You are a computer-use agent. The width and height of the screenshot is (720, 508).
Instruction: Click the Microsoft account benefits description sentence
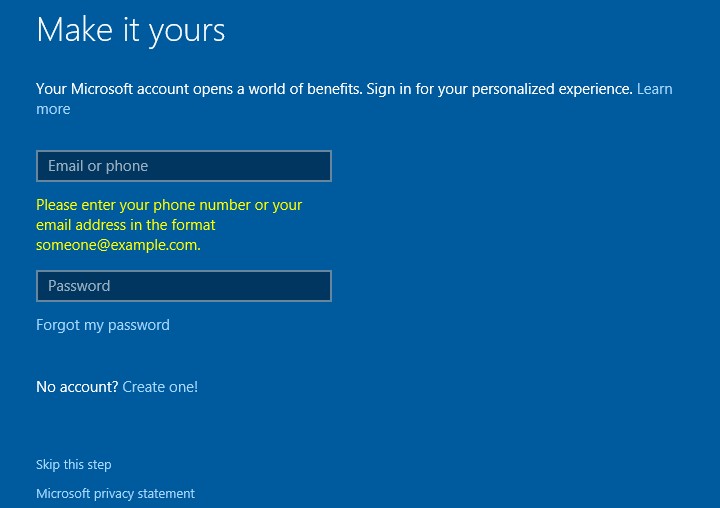[198, 89]
